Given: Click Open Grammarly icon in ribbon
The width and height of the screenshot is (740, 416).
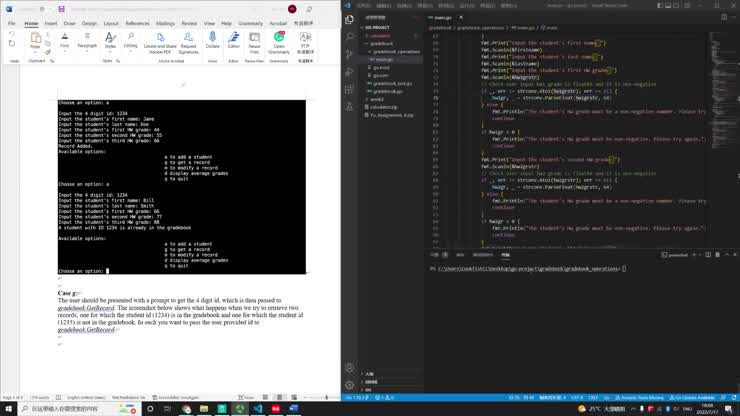Looking at the screenshot, I should 279,40.
